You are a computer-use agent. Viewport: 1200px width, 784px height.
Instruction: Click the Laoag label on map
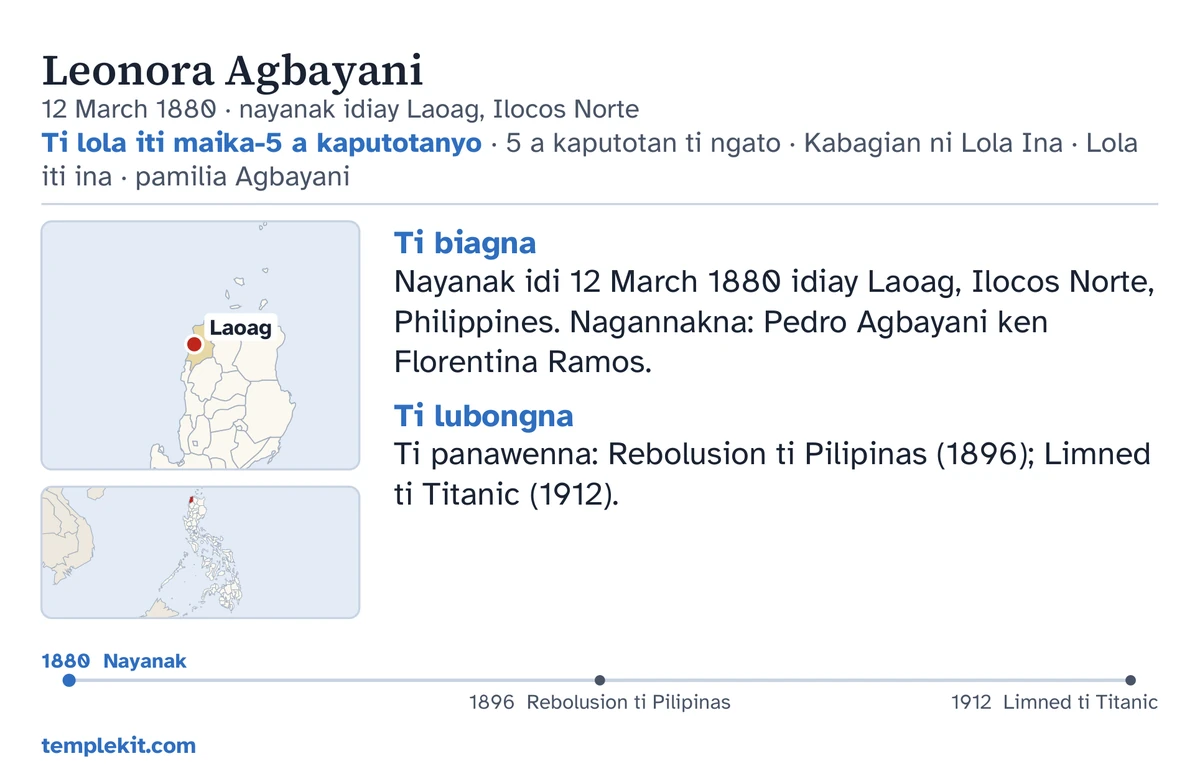point(240,328)
